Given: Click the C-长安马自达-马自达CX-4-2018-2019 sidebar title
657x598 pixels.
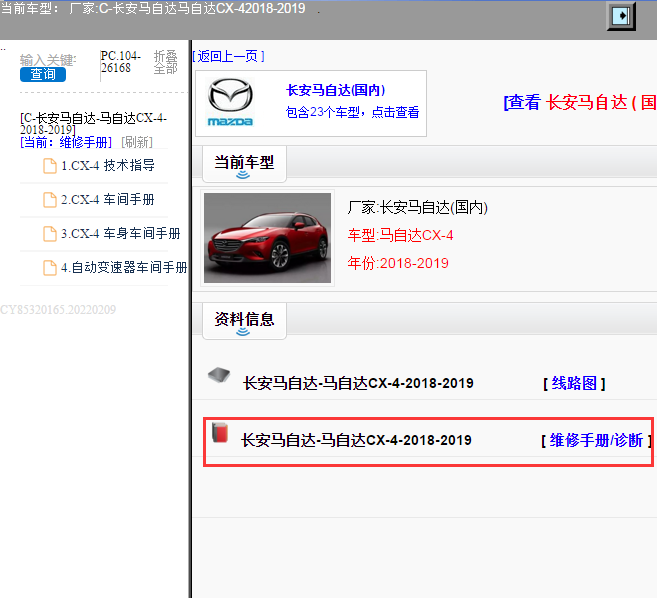Looking at the screenshot, I should (94, 124).
